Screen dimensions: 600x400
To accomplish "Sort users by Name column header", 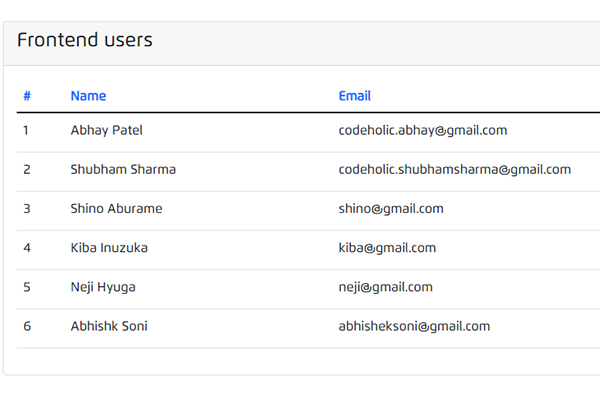I will pyautogui.click(x=88, y=96).
